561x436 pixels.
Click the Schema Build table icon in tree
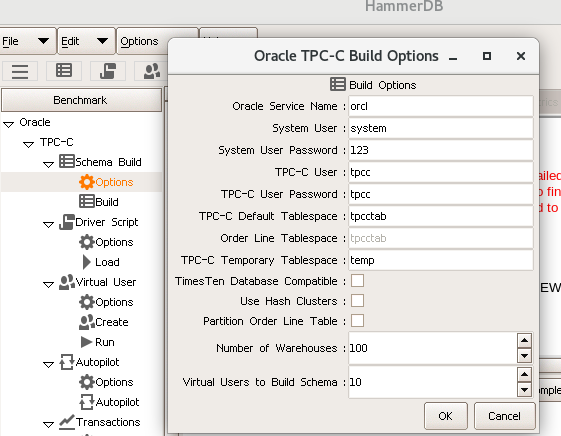tap(67, 161)
